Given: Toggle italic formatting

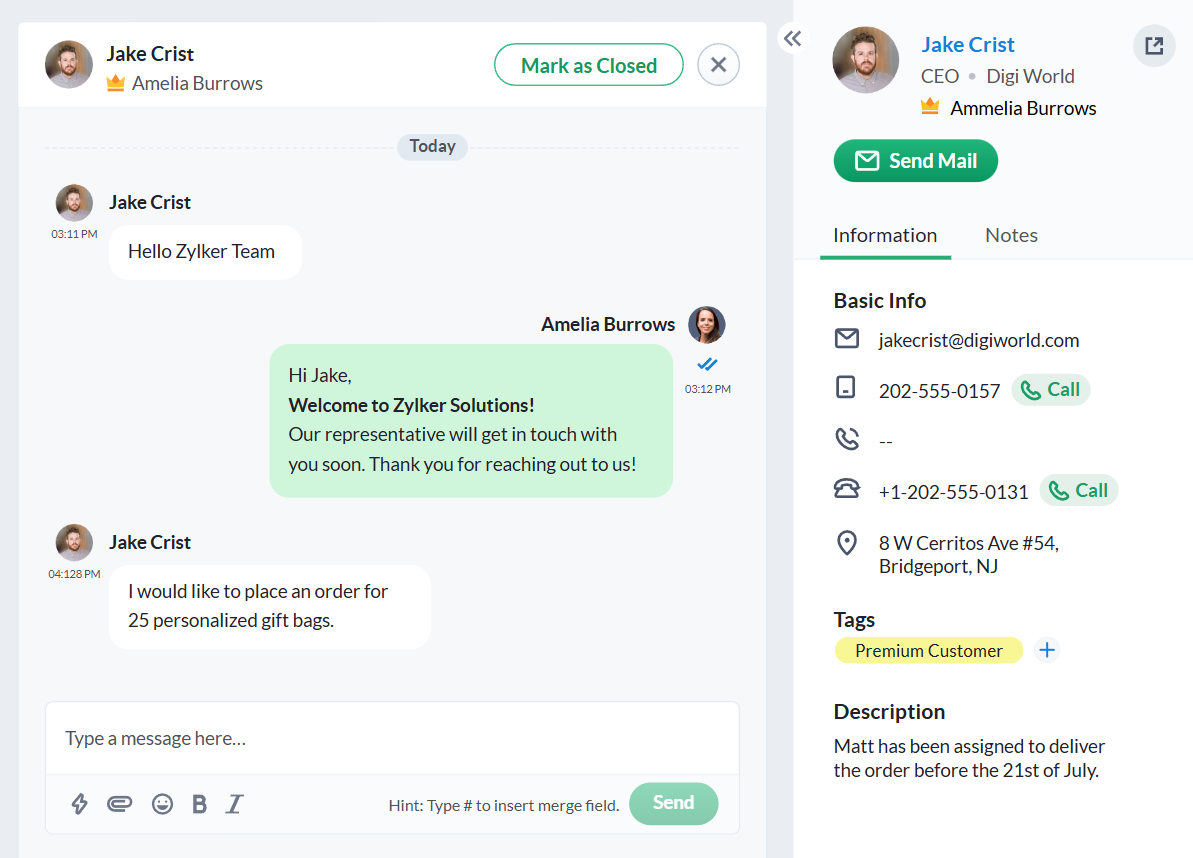Looking at the screenshot, I should coord(234,804).
